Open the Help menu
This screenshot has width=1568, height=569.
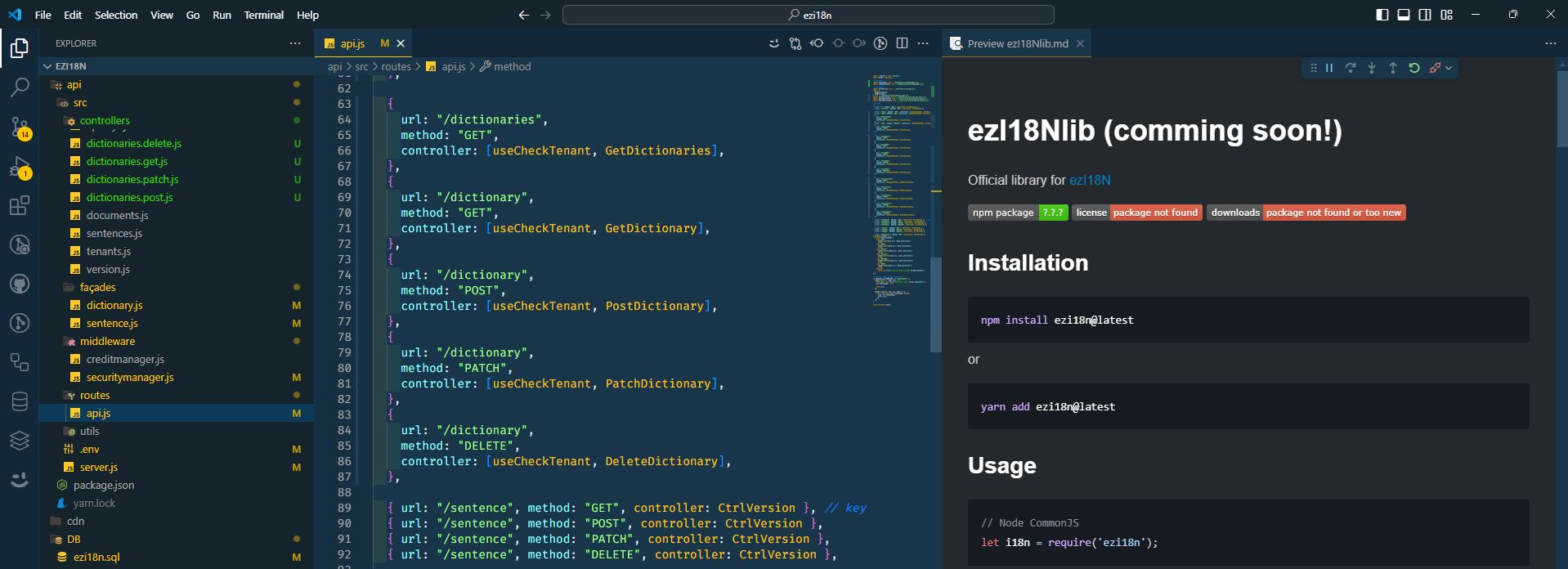pyautogui.click(x=307, y=15)
